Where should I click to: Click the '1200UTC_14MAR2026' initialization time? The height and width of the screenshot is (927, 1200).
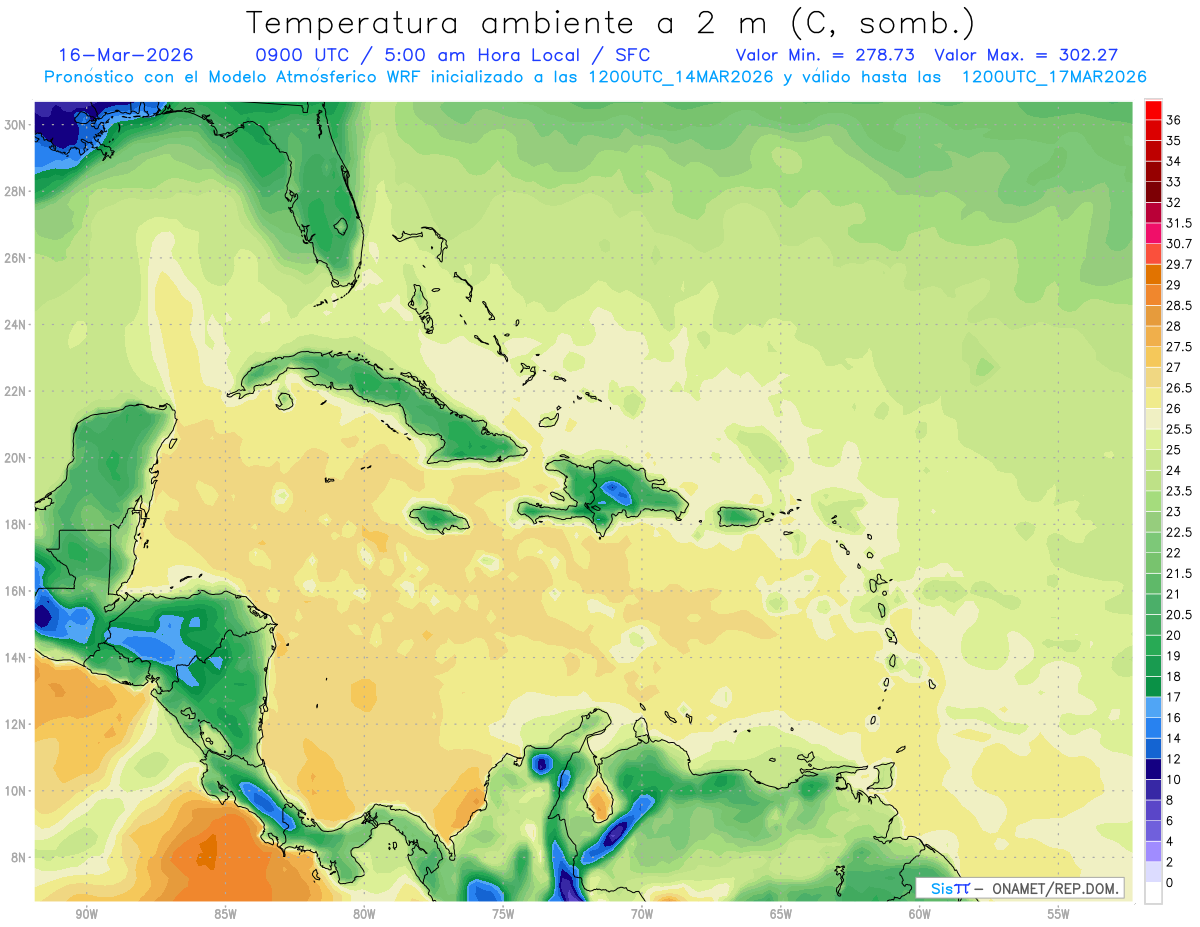point(681,77)
